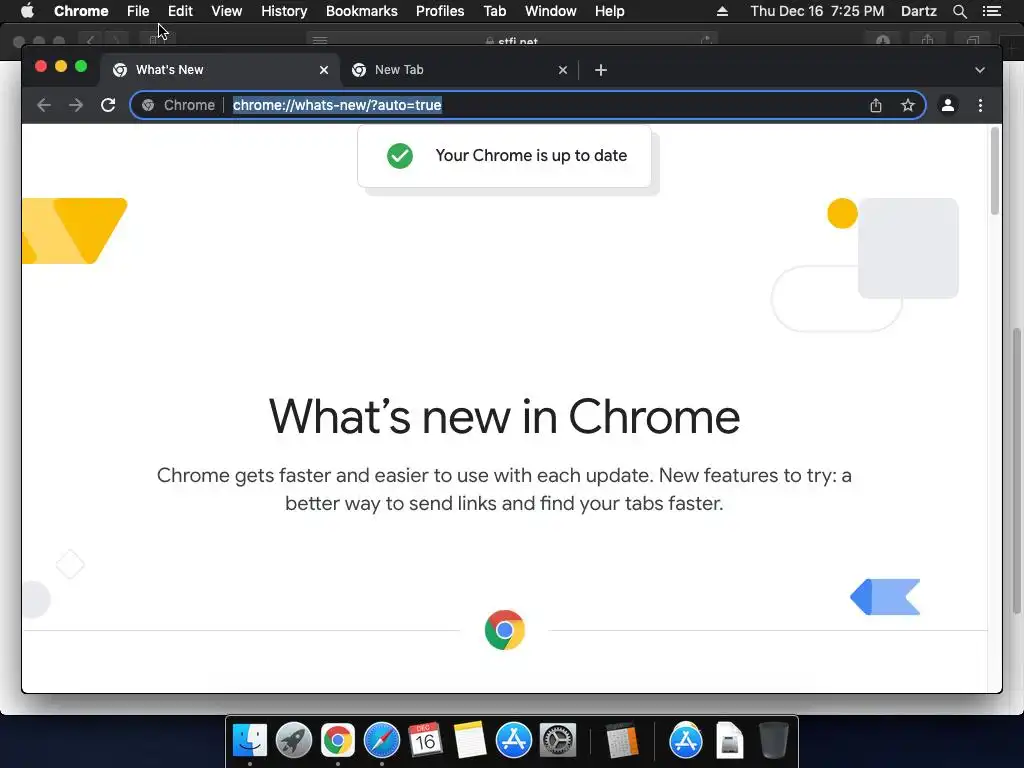Image resolution: width=1024 pixels, height=768 pixels.
Task: Close the What's New tab
Action: click(324, 70)
